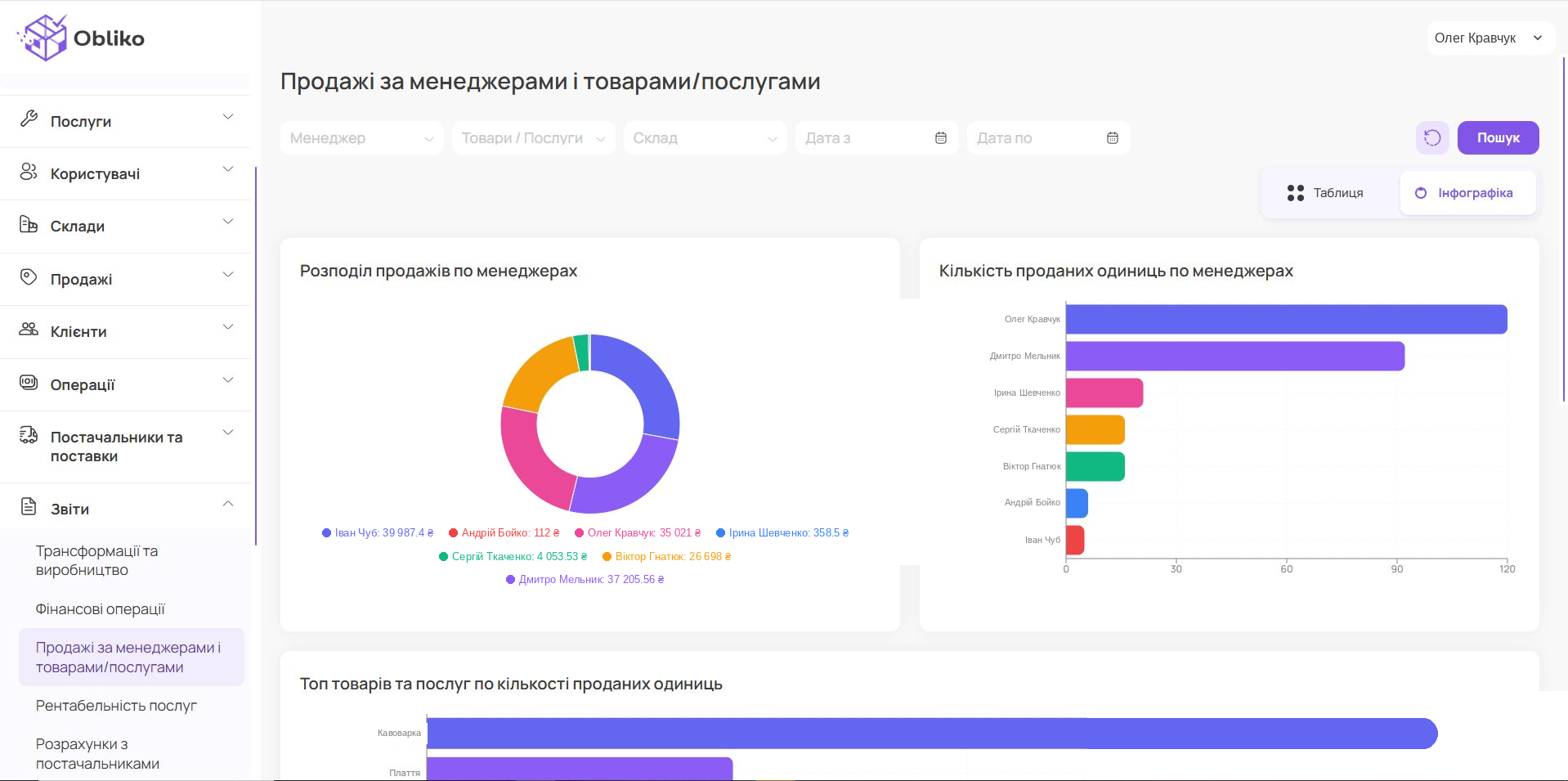Open Рентабельність послуг report
Image resolution: width=1568 pixels, height=781 pixels.
click(x=131, y=706)
